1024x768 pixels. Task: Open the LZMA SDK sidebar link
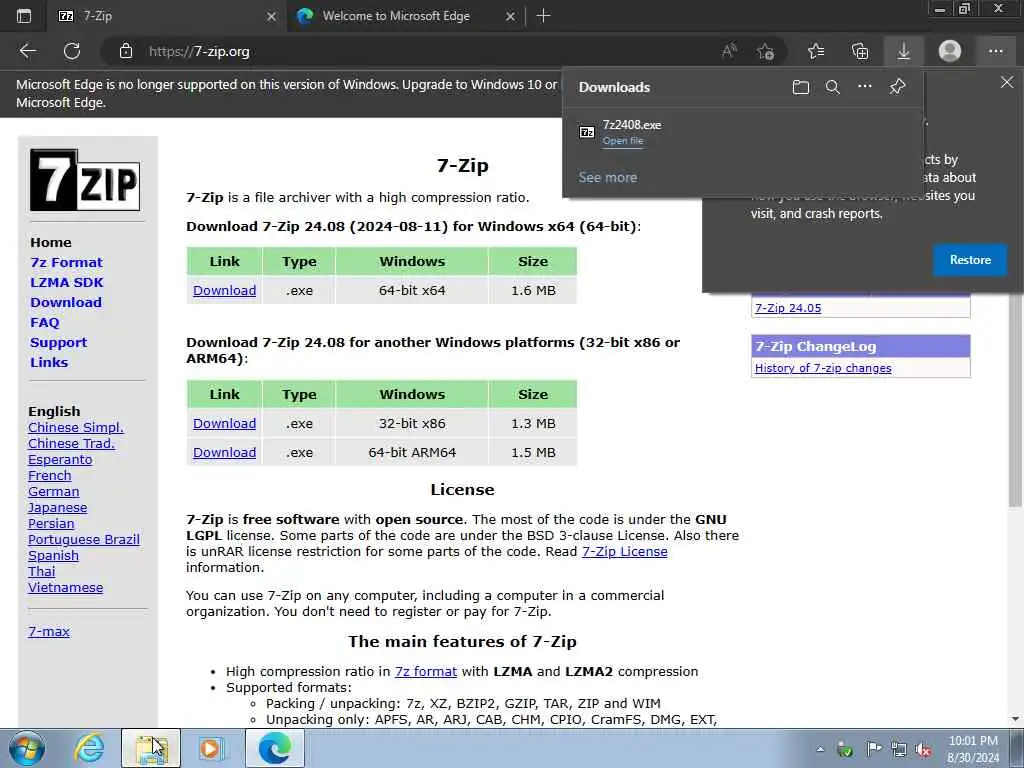click(x=67, y=282)
